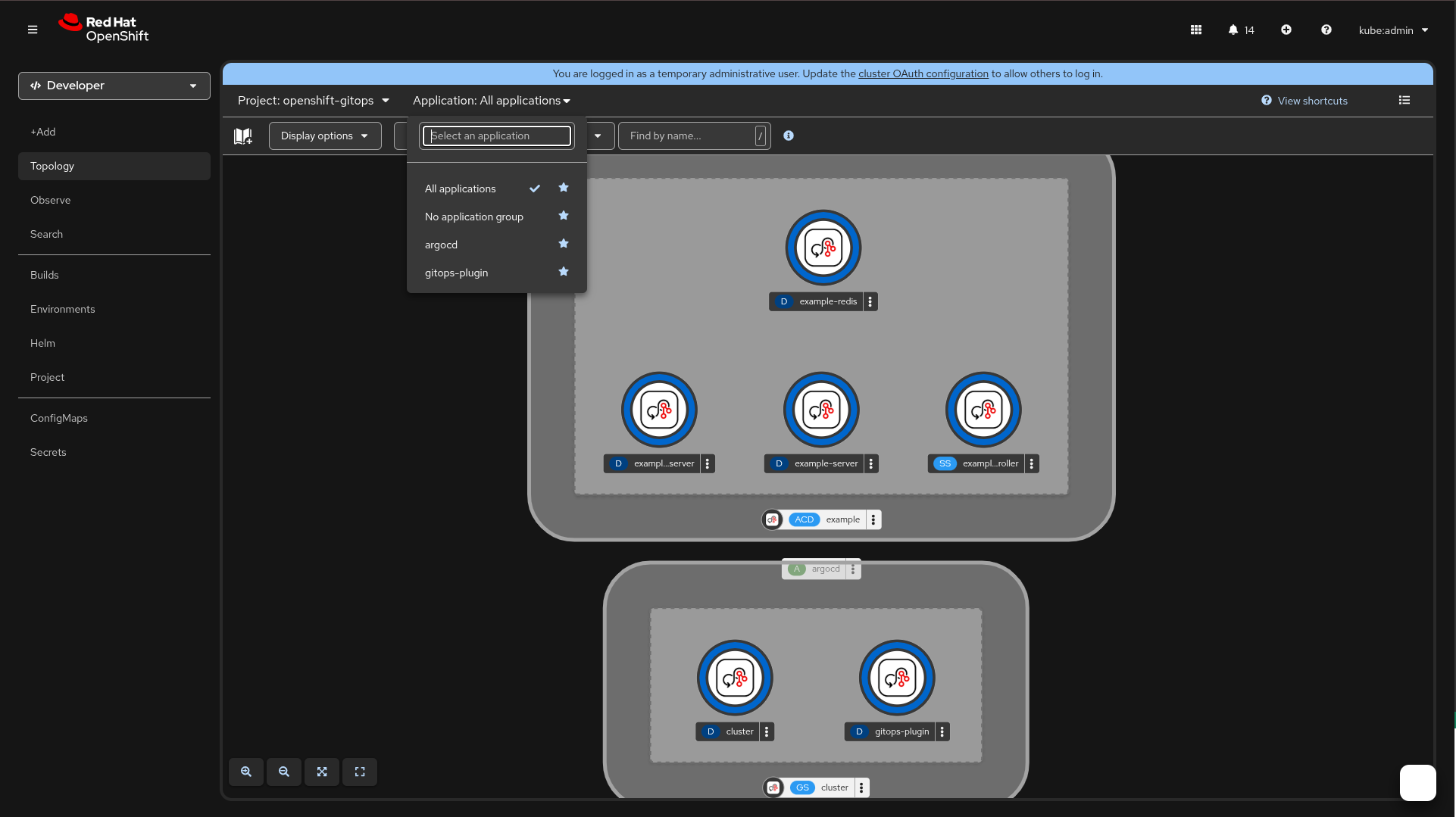This screenshot has height=817, width=1456.
Task: Select the exampl...roller StatefulSet node icon
Action: pos(983,410)
